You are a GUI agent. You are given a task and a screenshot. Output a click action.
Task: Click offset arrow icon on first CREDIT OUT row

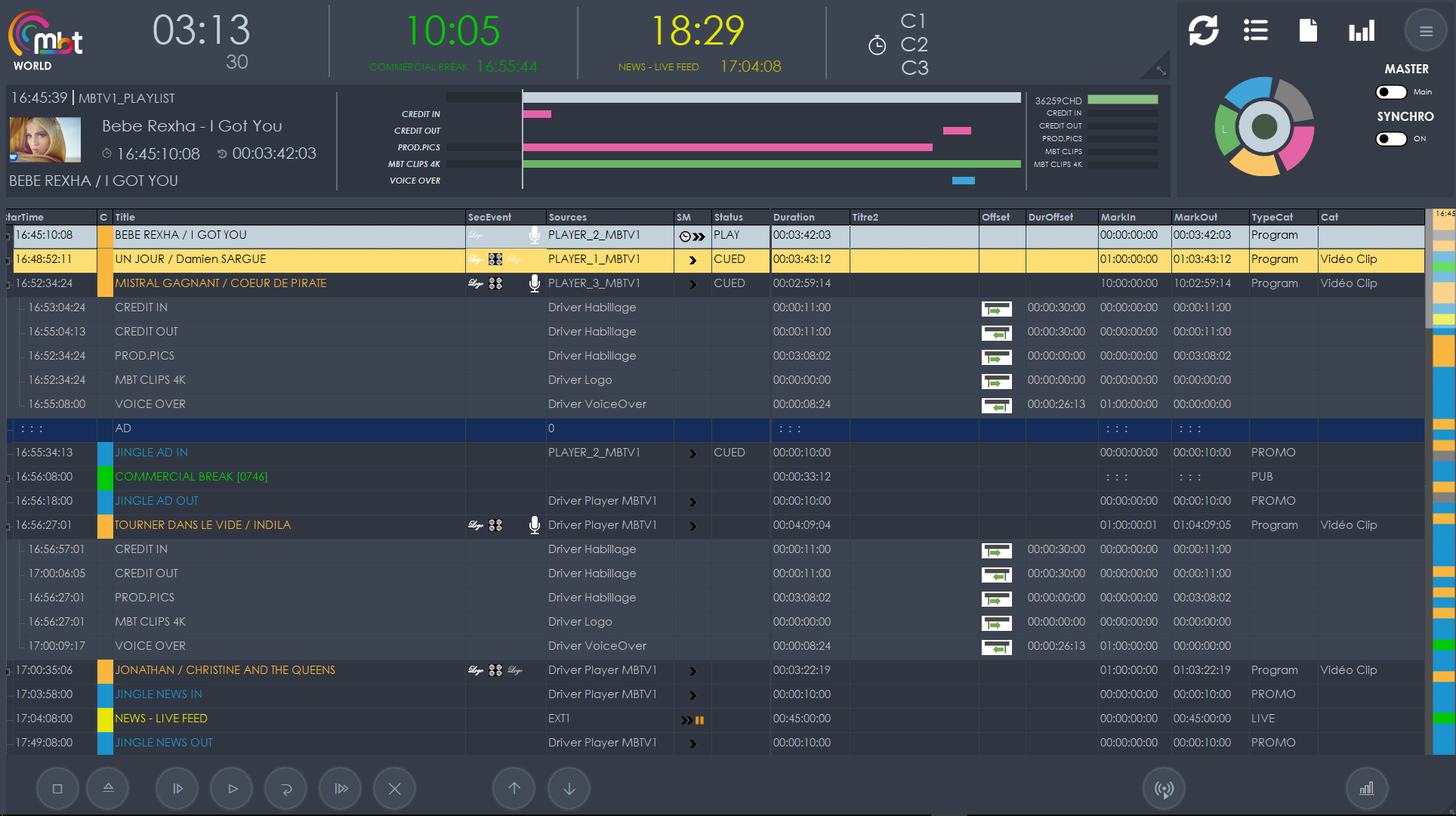pos(997,332)
